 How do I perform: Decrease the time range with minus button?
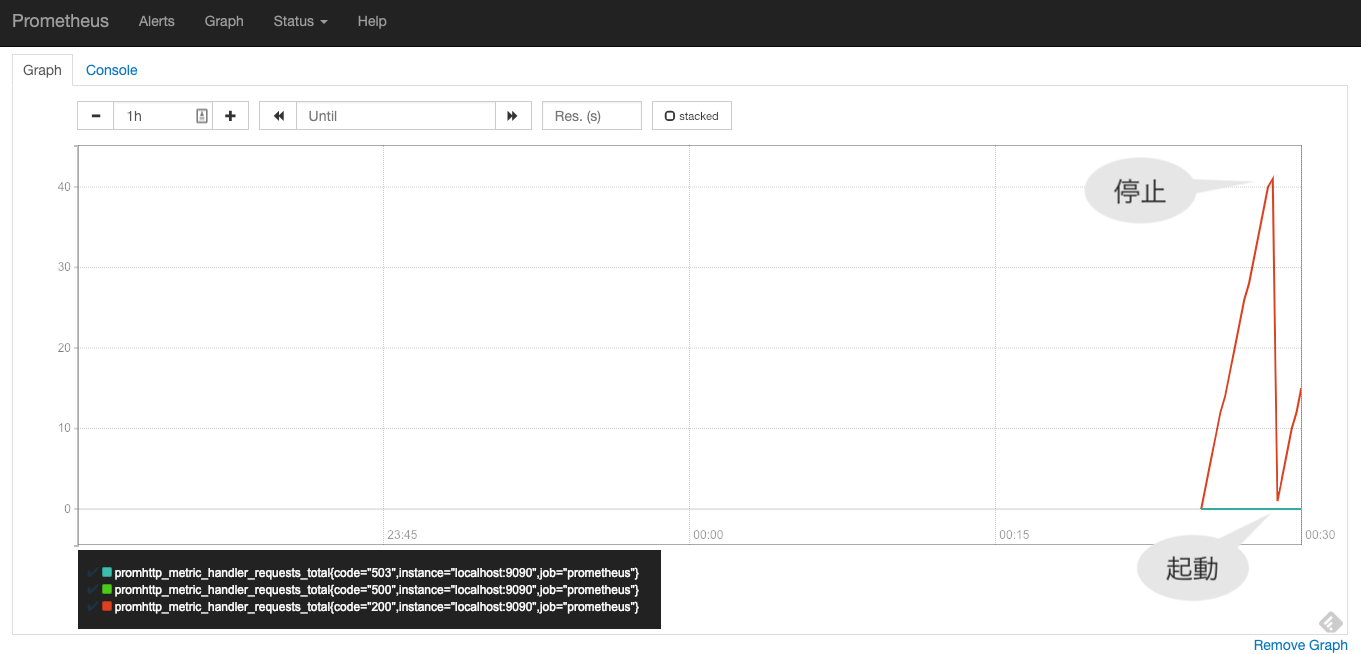tap(96, 116)
